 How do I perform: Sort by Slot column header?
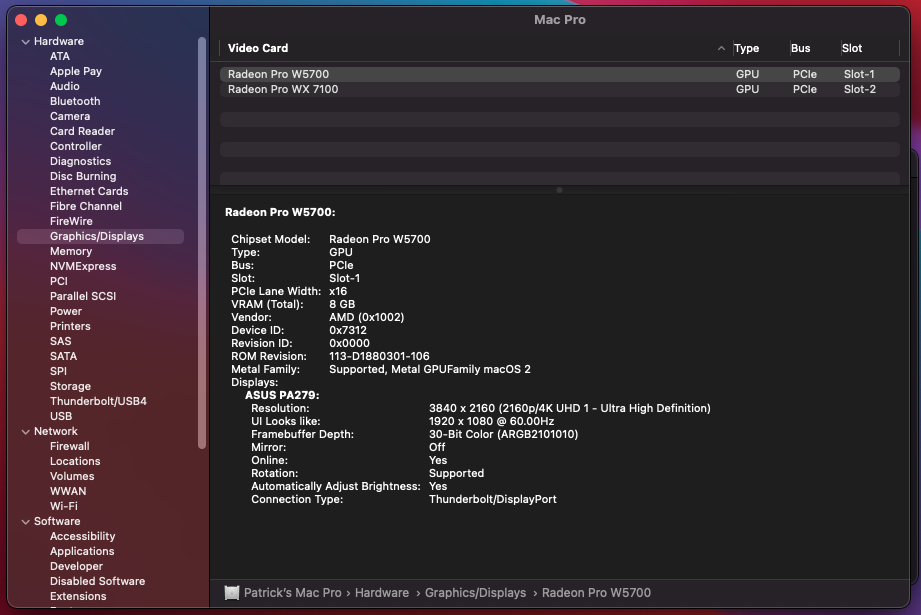[852, 48]
